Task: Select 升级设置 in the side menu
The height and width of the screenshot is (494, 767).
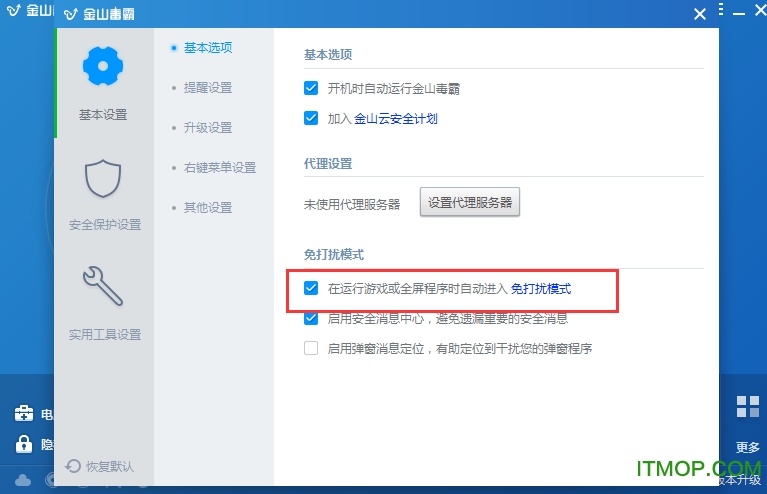Action: point(207,128)
